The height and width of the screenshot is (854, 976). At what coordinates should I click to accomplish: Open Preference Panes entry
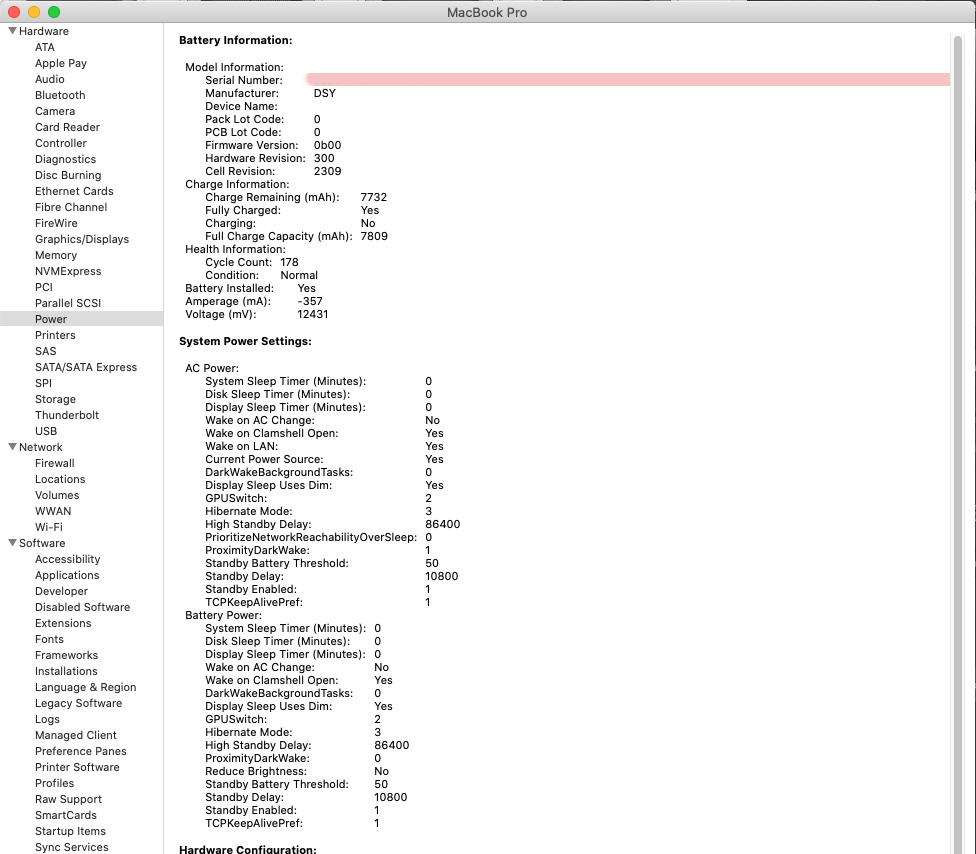click(x=81, y=751)
